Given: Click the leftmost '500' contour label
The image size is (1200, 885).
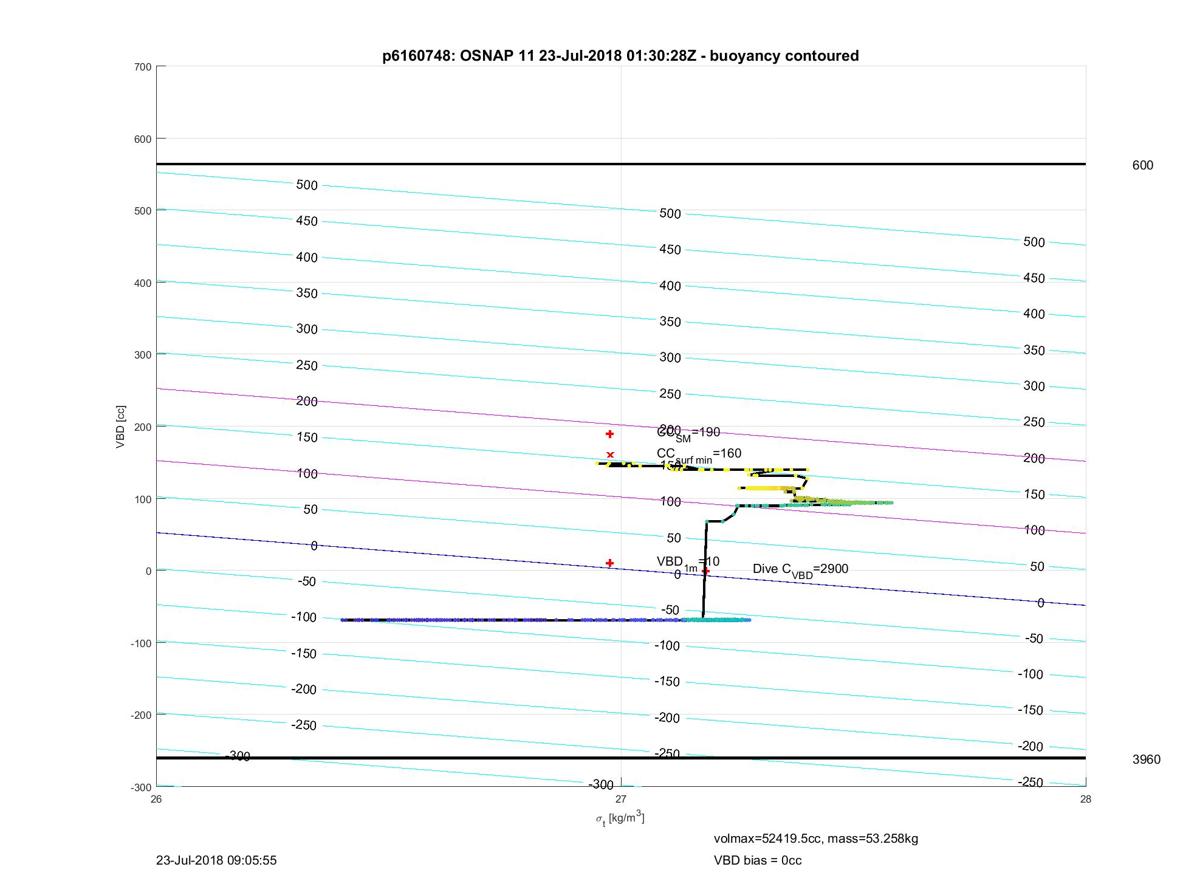Looking at the screenshot, I should coord(307,185).
